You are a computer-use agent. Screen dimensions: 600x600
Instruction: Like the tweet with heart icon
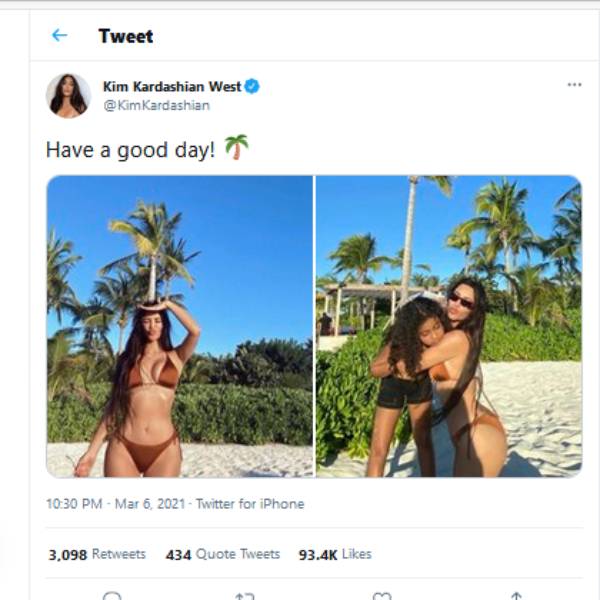pos(381,596)
